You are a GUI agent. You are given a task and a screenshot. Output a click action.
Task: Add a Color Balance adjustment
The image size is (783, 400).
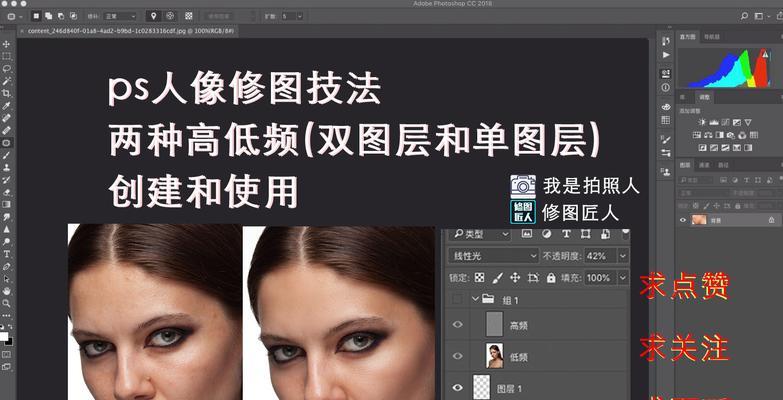(x=708, y=135)
